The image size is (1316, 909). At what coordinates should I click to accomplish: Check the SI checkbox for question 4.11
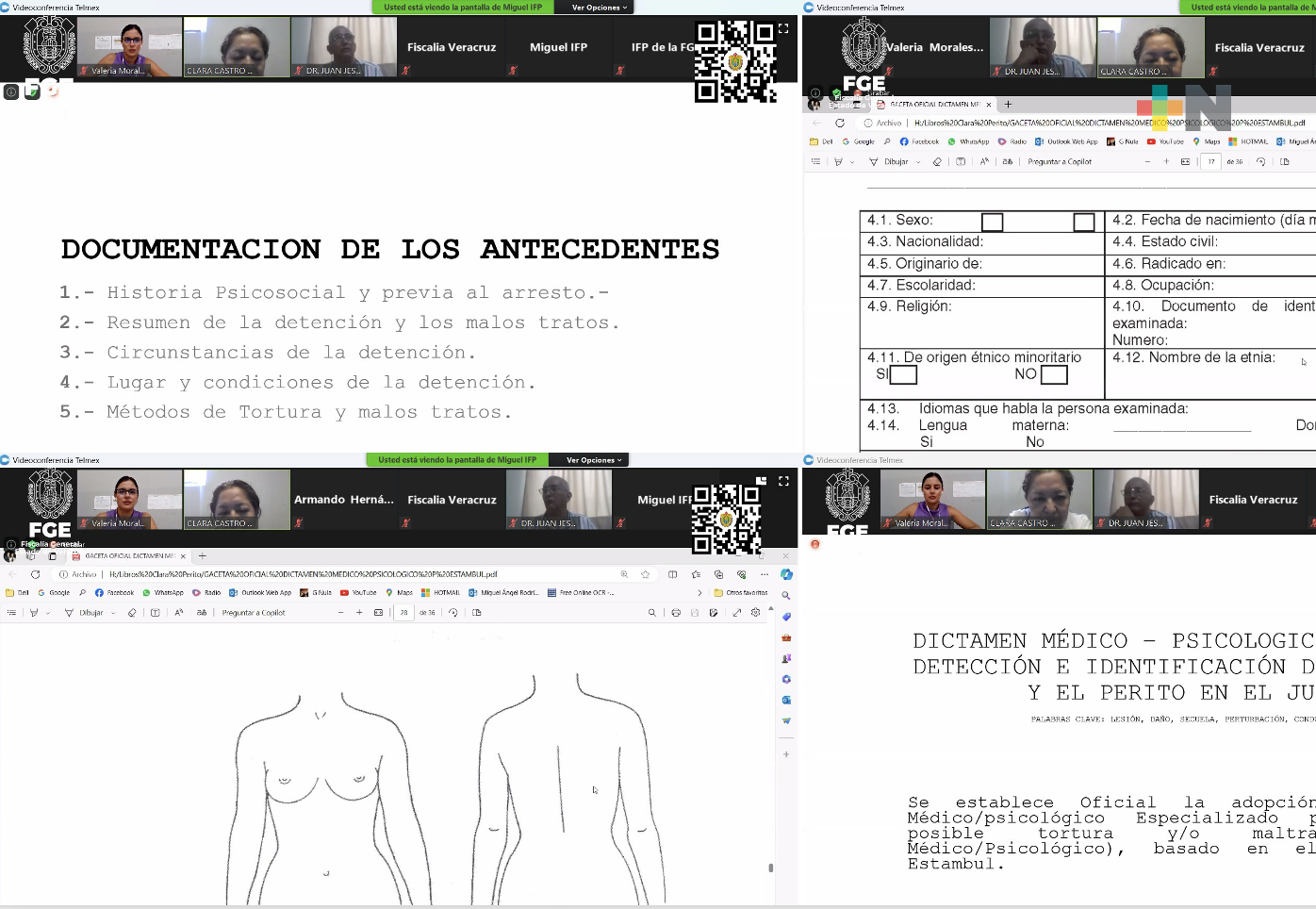[x=903, y=374]
